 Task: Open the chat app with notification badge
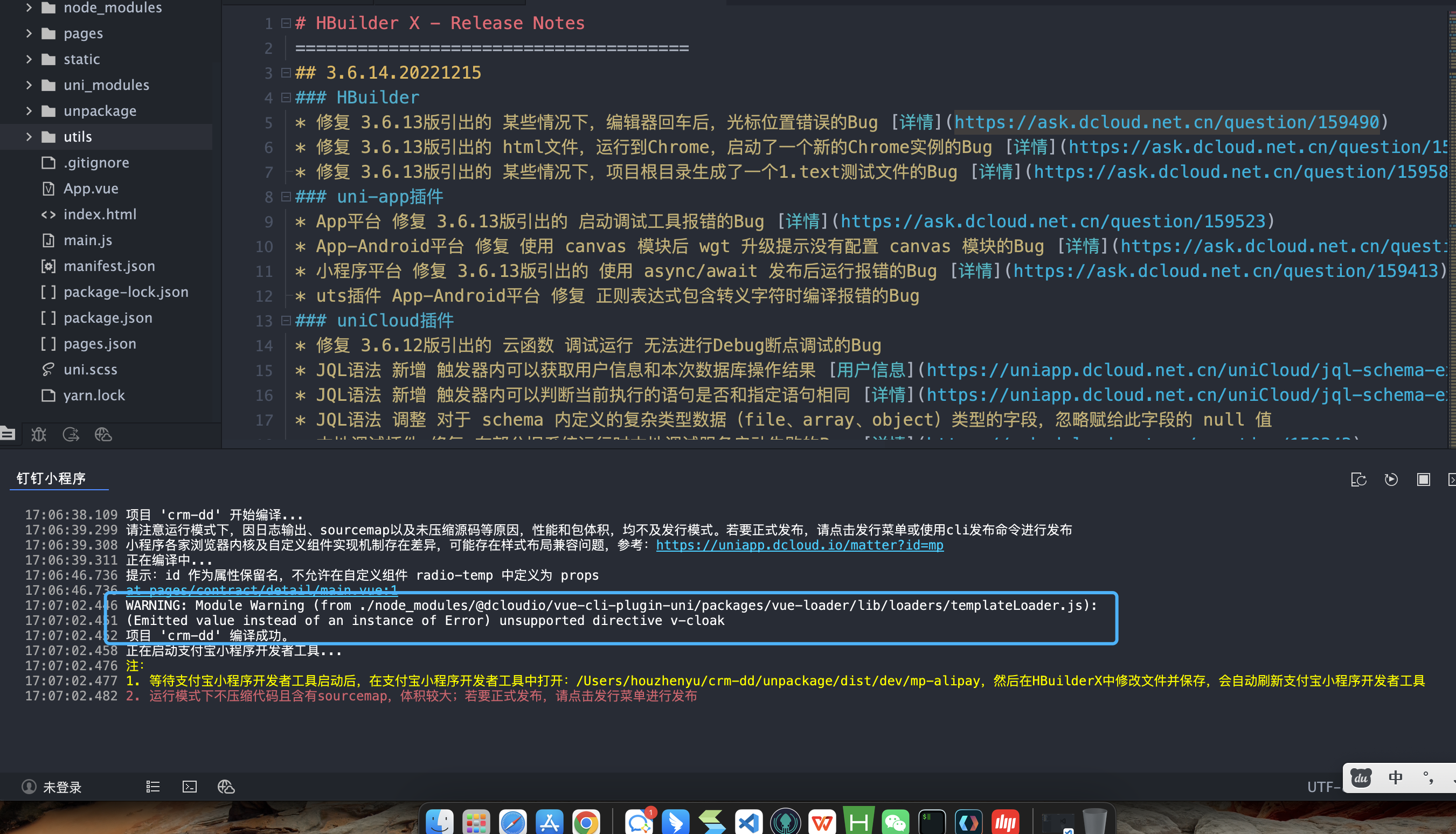coord(639,823)
